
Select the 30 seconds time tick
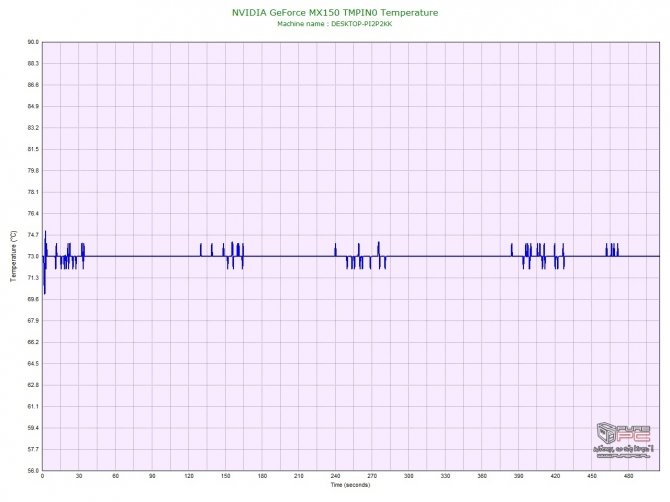[x=79, y=476]
